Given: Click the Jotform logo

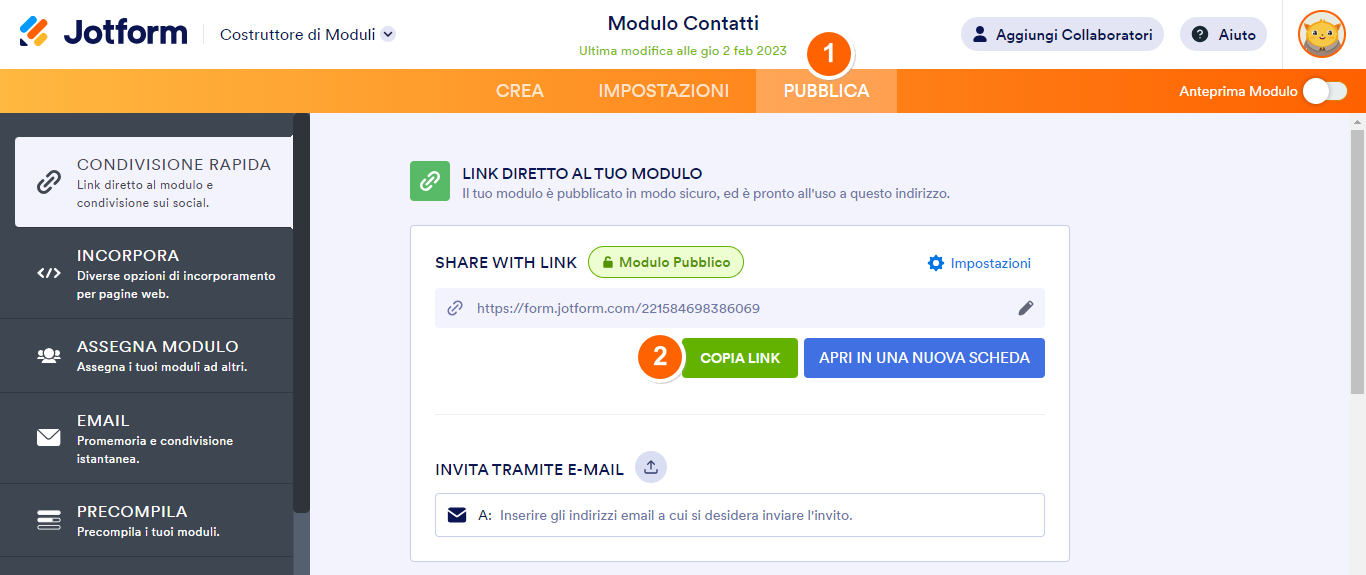Looking at the screenshot, I should [103, 33].
